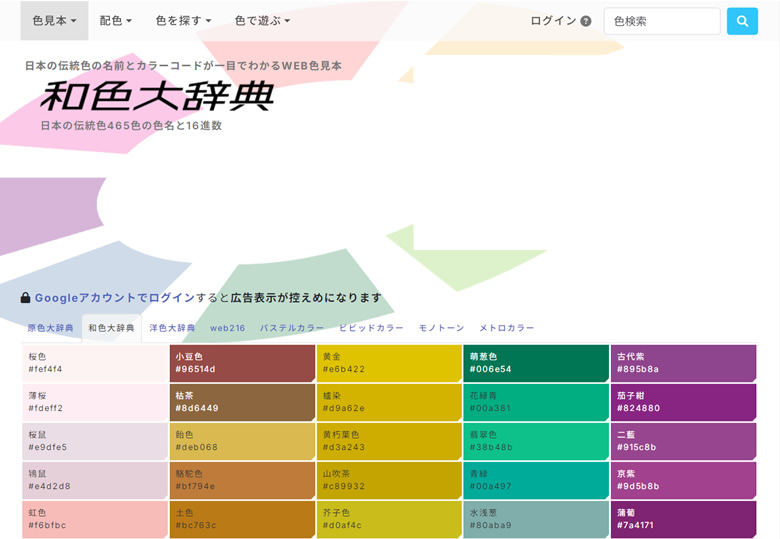Switch to the 原色大辞典 tab

pos(50,328)
